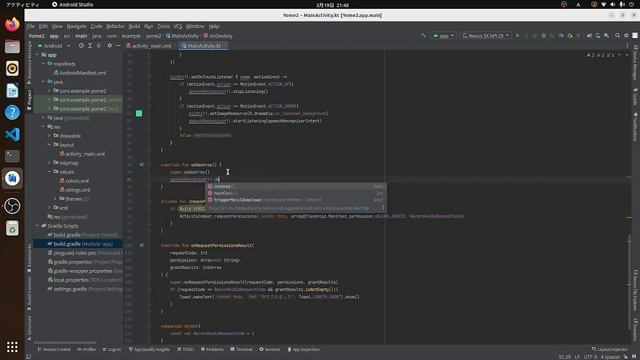Hide the project tool window
Image resolution: width=640 pixels, height=360 pixels.
pyautogui.click(x=118, y=46)
